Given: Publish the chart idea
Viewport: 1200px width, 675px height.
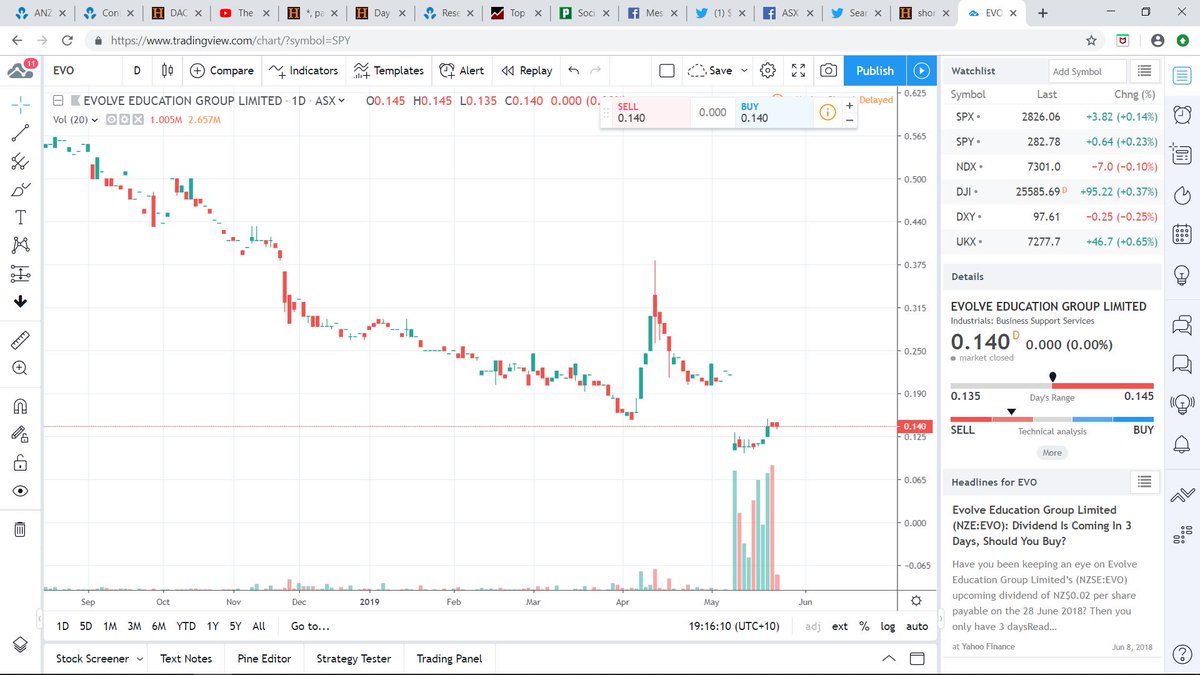Looking at the screenshot, I should 875,71.
